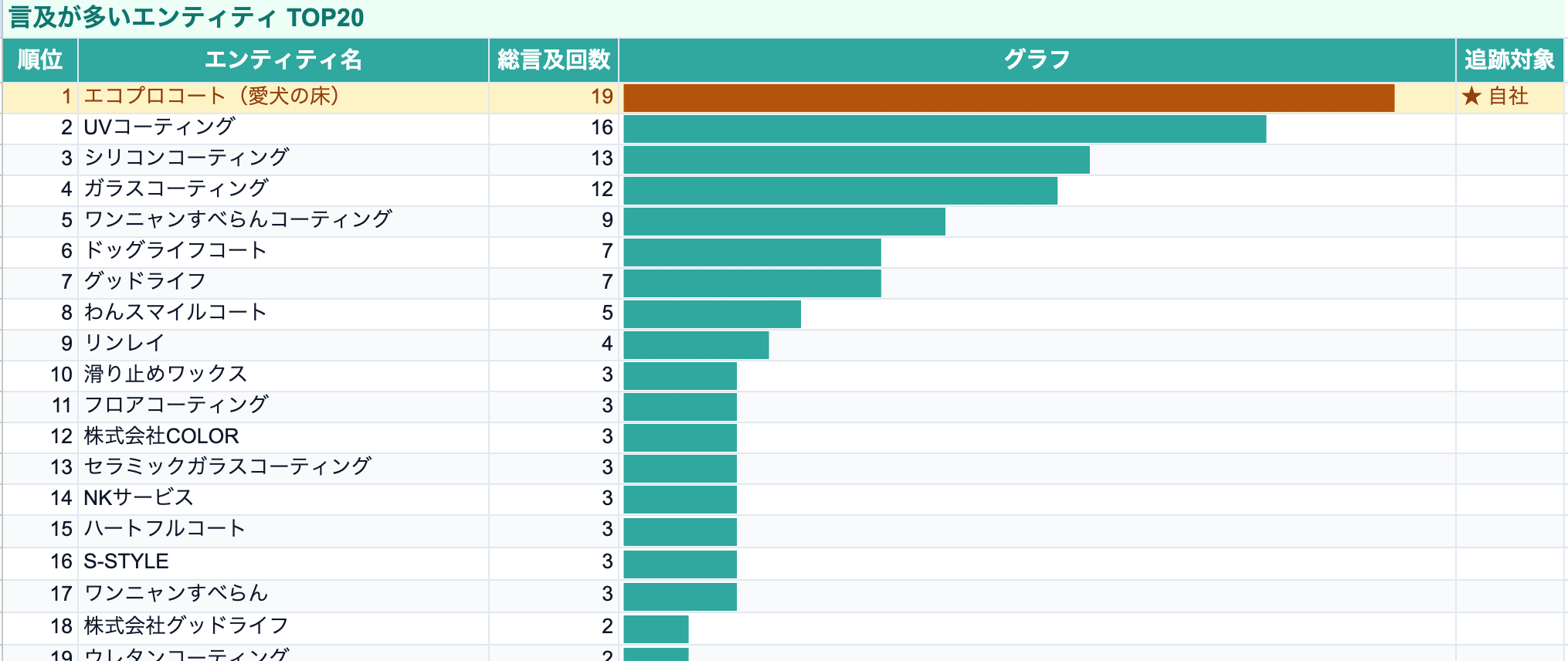Click the ワンニャンすべらんコーティング cell

point(283,221)
